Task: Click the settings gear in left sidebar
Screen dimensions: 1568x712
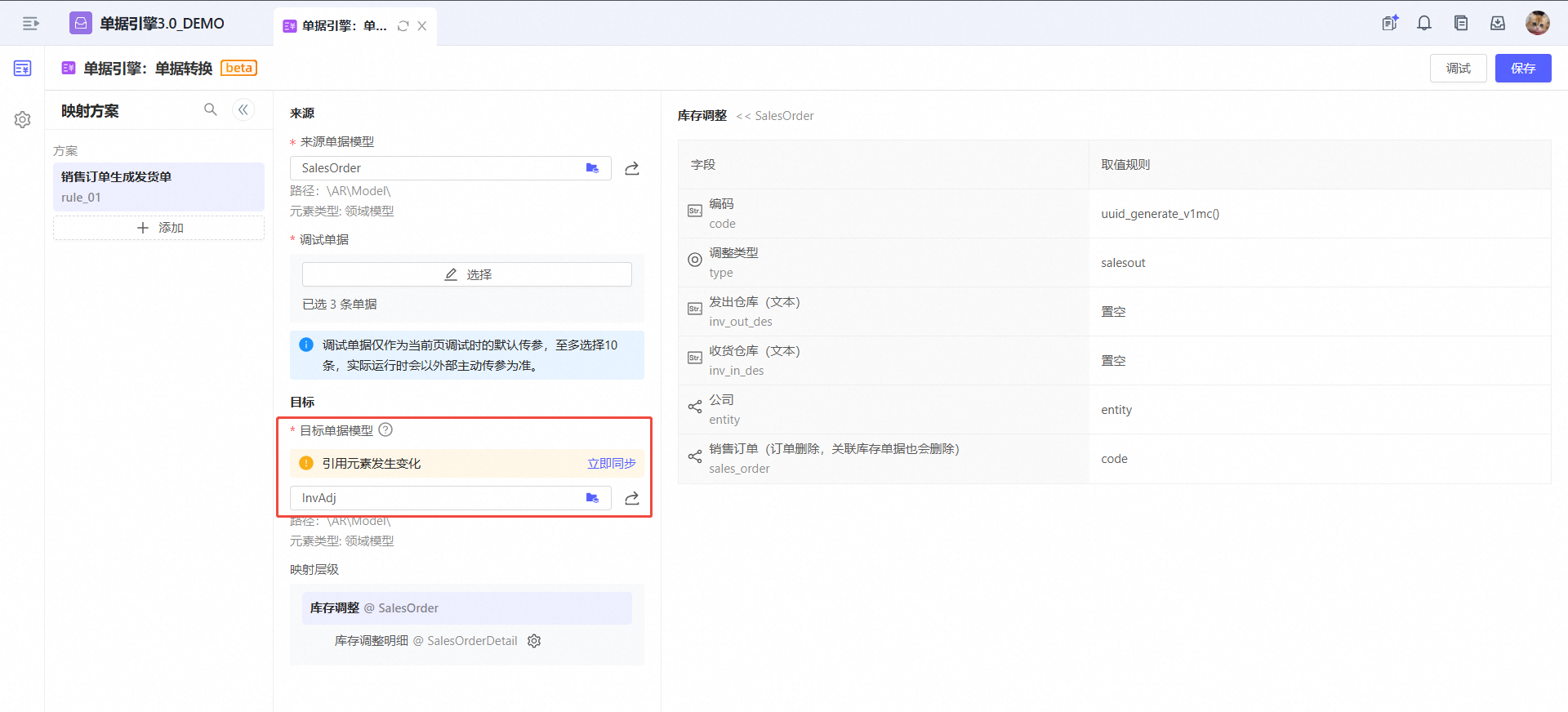Action: 23,120
